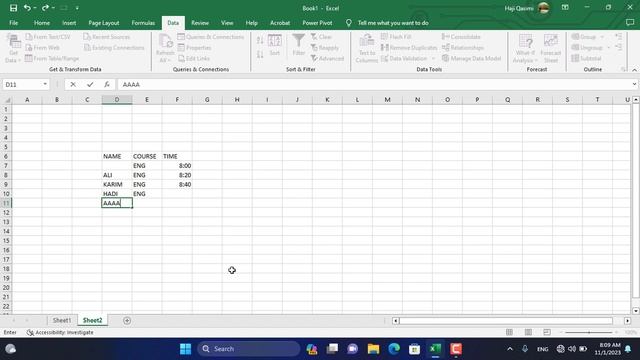This screenshot has width=640, height=360.
Task: Cancel the cell entry with X
Action: click(x=73, y=84)
